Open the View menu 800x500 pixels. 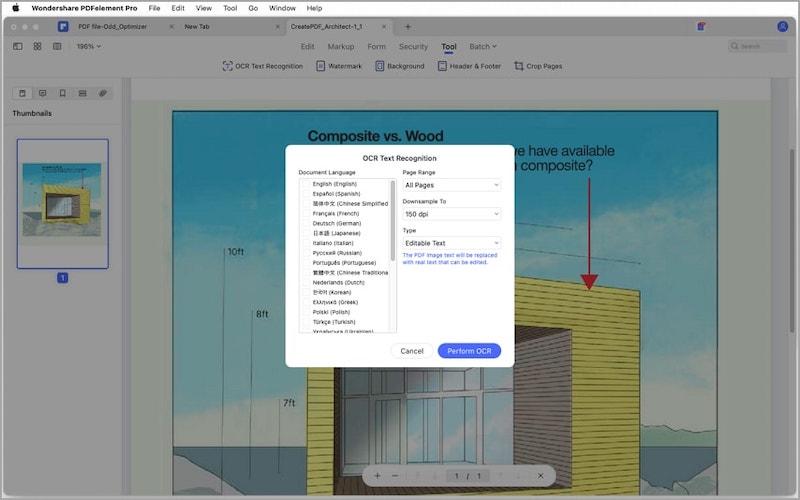point(204,8)
